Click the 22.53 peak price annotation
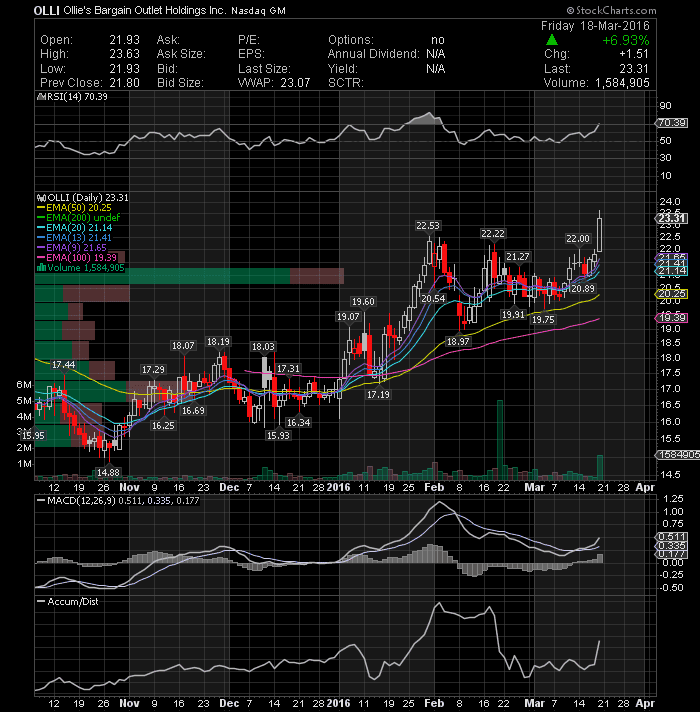The image size is (700, 712). pos(428,226)
